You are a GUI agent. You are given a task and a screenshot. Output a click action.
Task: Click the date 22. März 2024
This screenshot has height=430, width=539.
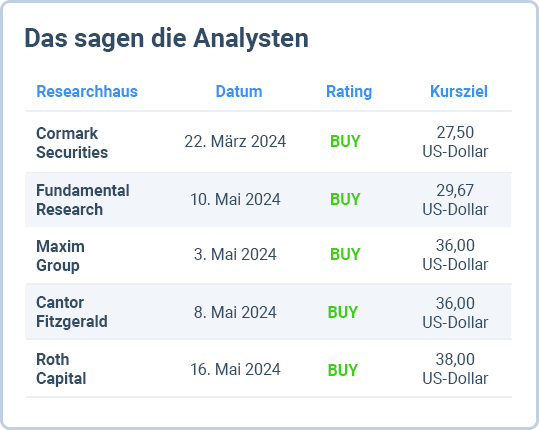pyautogui.click(x=235, y=141)
